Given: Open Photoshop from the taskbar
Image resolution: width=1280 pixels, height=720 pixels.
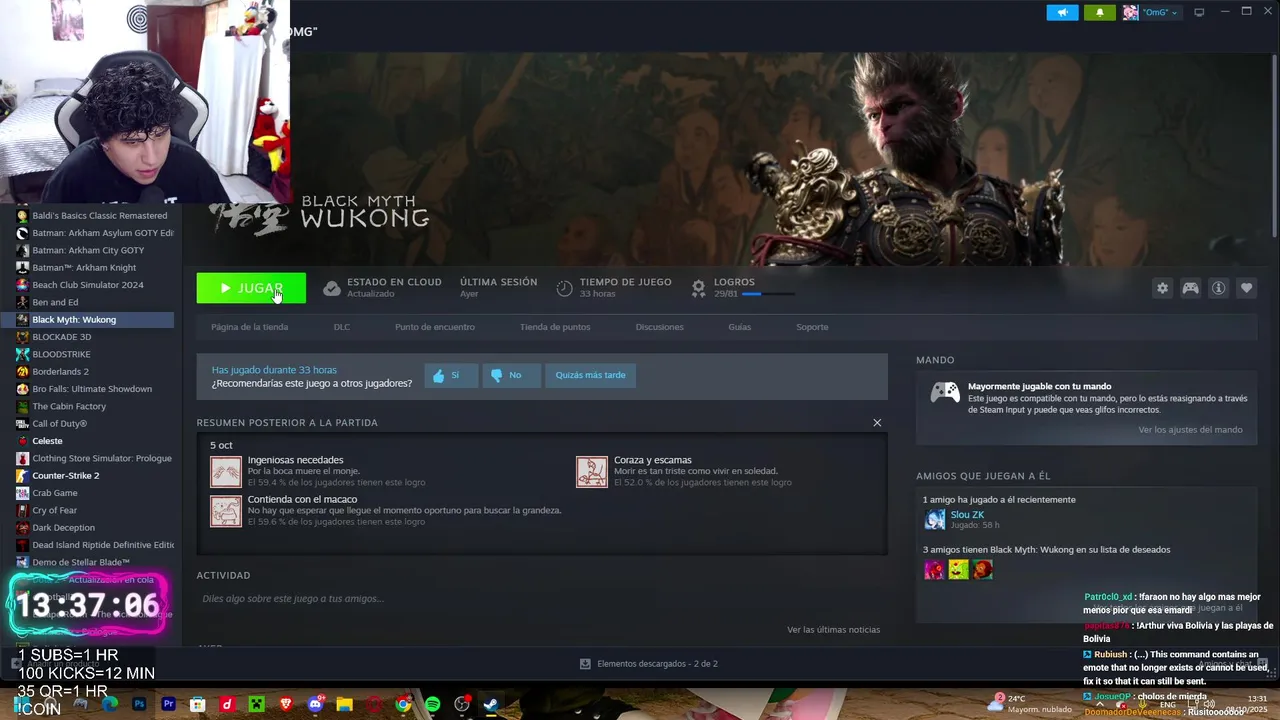Looking at the screenshot, I should point(139,704).
